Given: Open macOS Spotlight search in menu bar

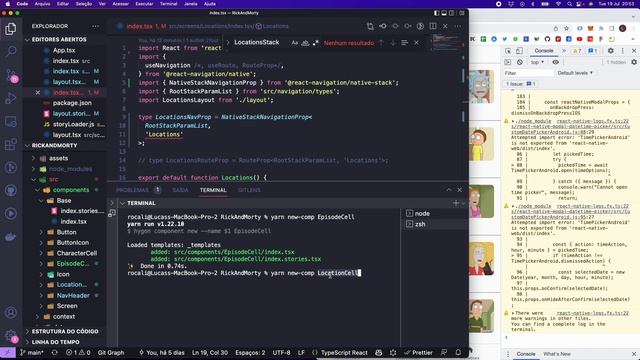Looking at the screenshot, I should pos(569,4).
